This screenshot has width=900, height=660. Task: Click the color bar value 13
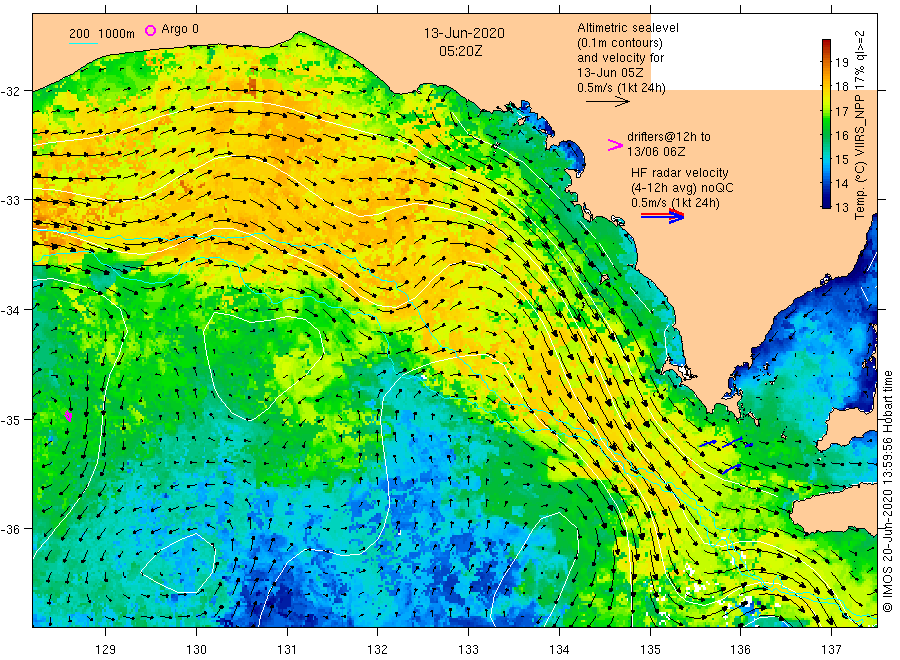(841, 207)
